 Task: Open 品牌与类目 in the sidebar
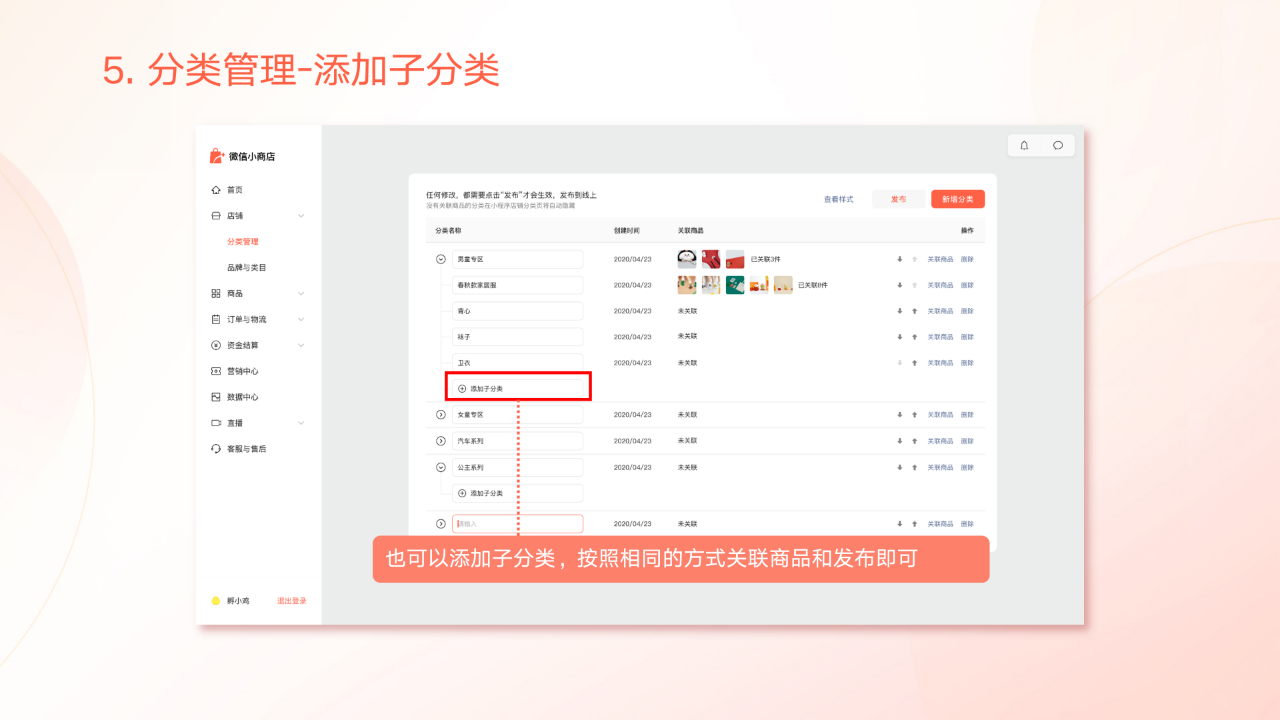(247, 268)
